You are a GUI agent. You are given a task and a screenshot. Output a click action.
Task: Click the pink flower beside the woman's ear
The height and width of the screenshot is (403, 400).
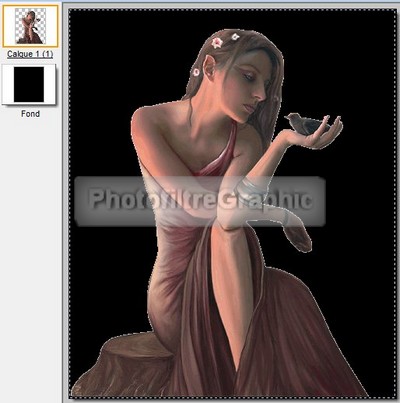tap(196, 72)
